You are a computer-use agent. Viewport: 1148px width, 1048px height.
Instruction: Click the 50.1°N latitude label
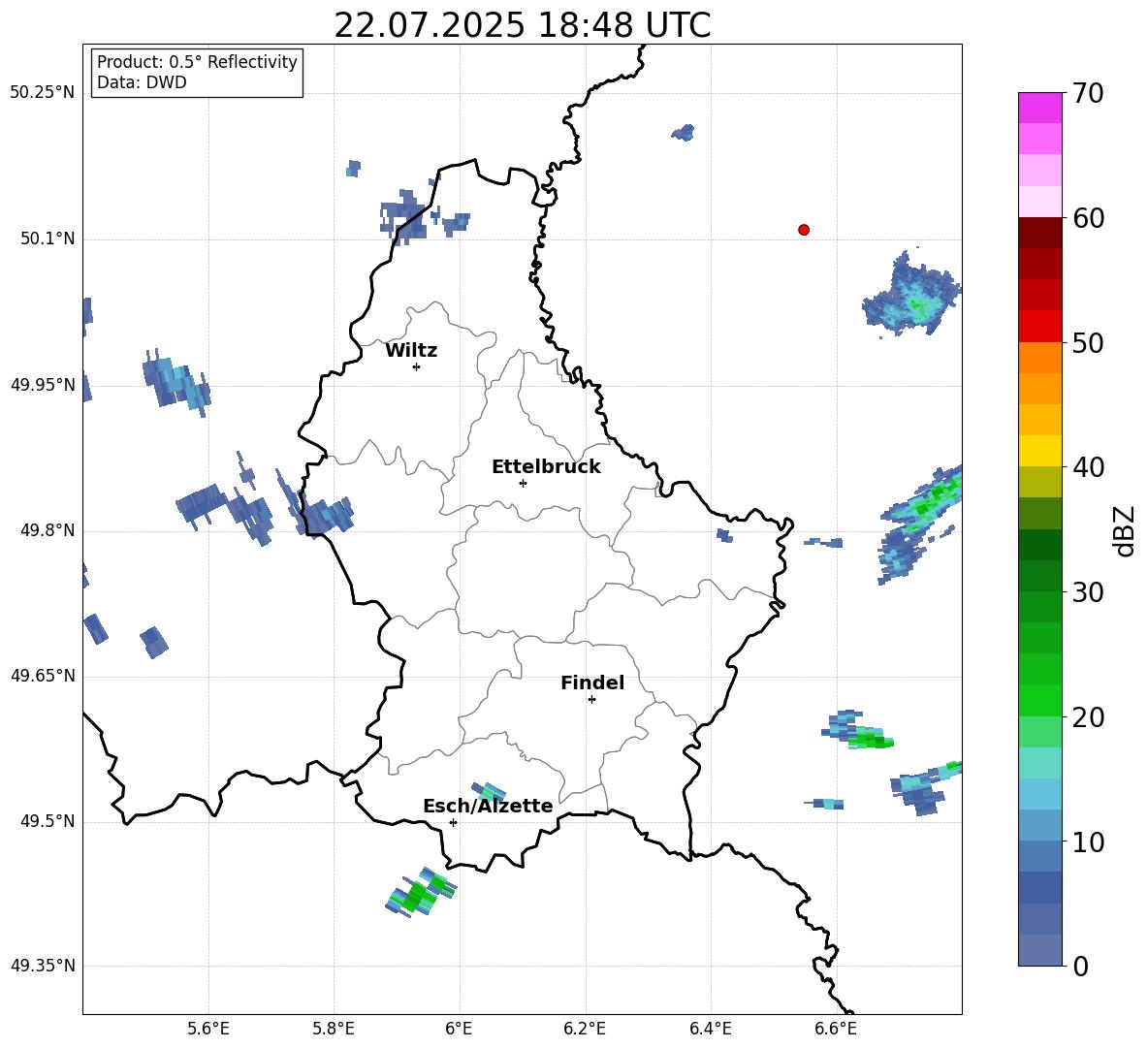[48, 238]
